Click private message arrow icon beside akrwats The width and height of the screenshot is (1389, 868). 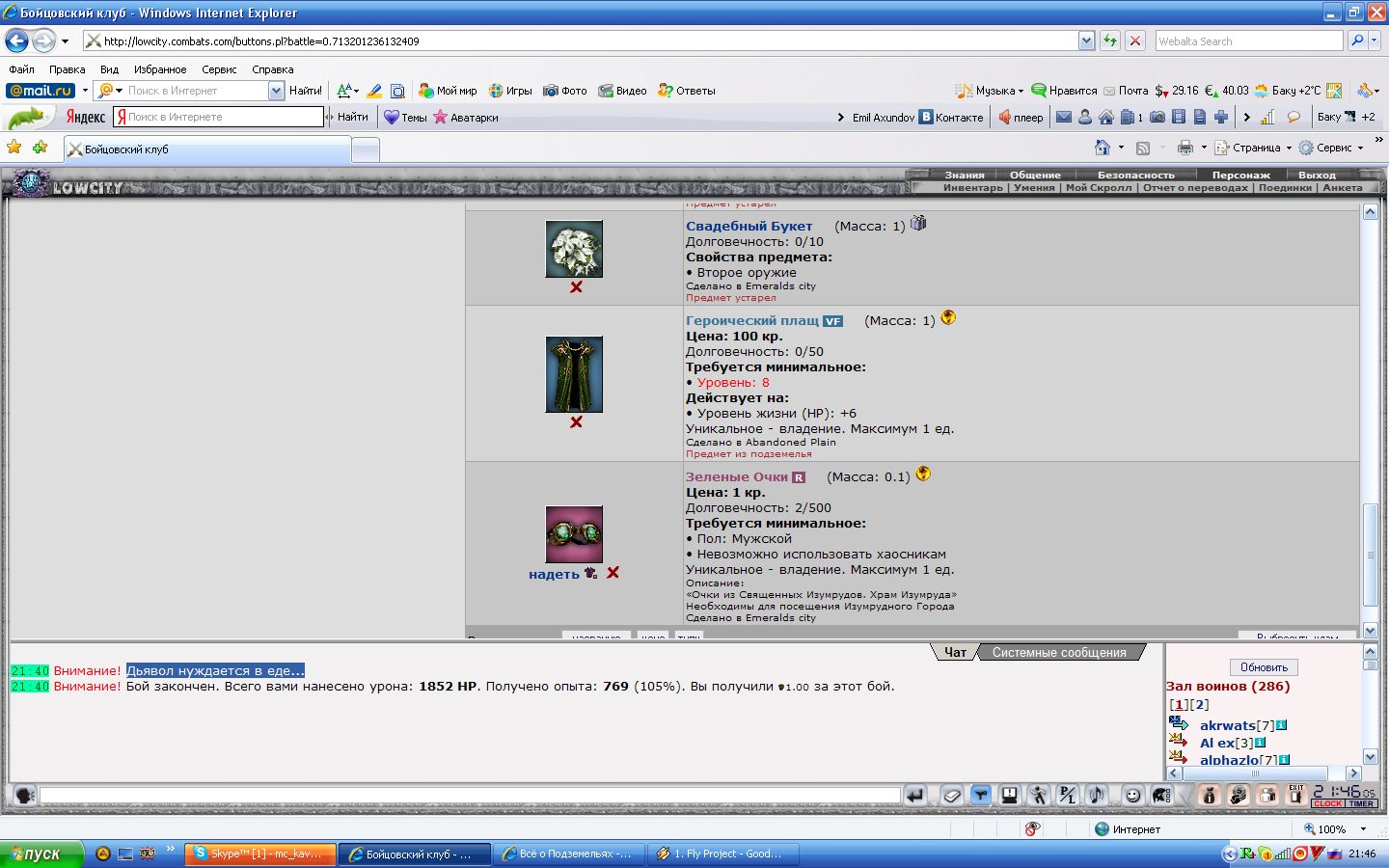(1179, 723)
